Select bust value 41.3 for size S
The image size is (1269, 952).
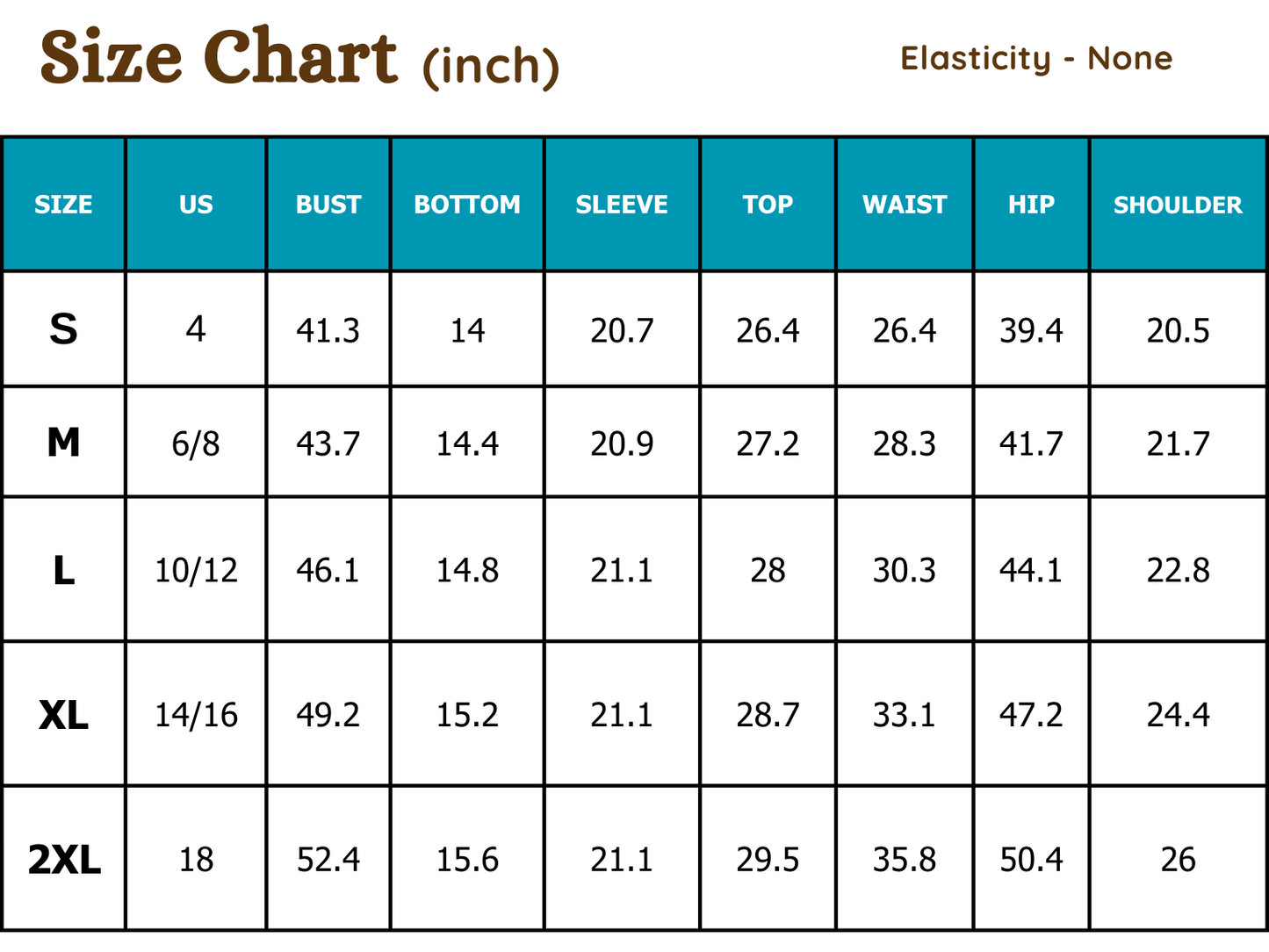328,330
